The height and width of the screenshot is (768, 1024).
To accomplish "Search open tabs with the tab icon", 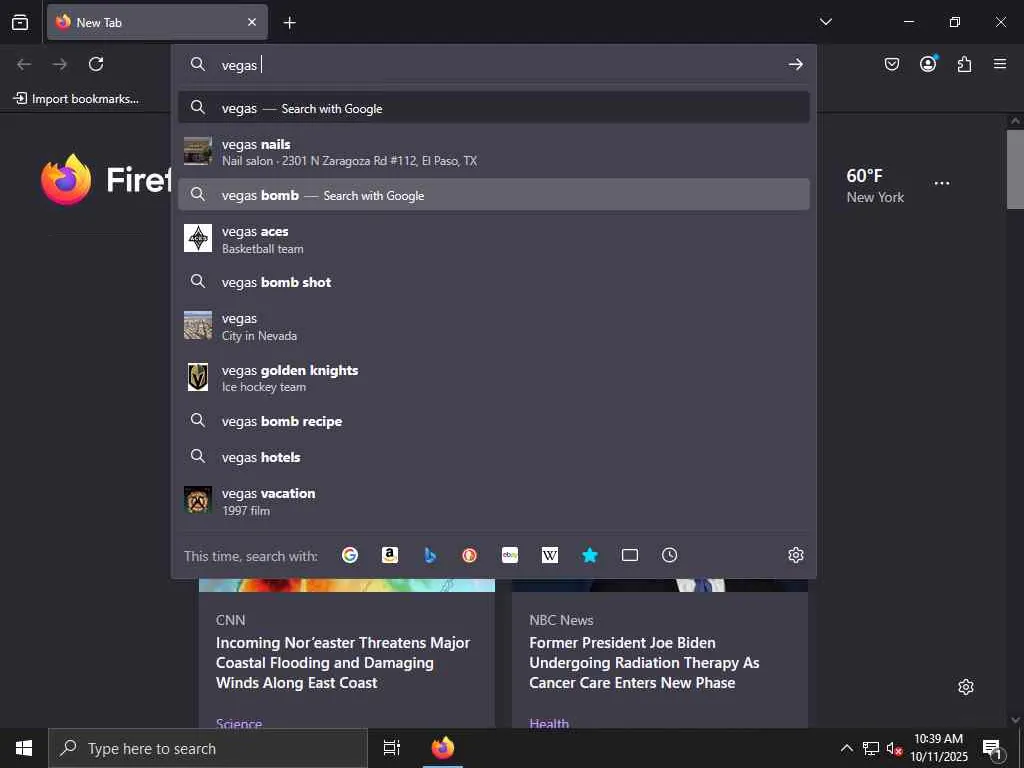I will [x=630, y=555].
